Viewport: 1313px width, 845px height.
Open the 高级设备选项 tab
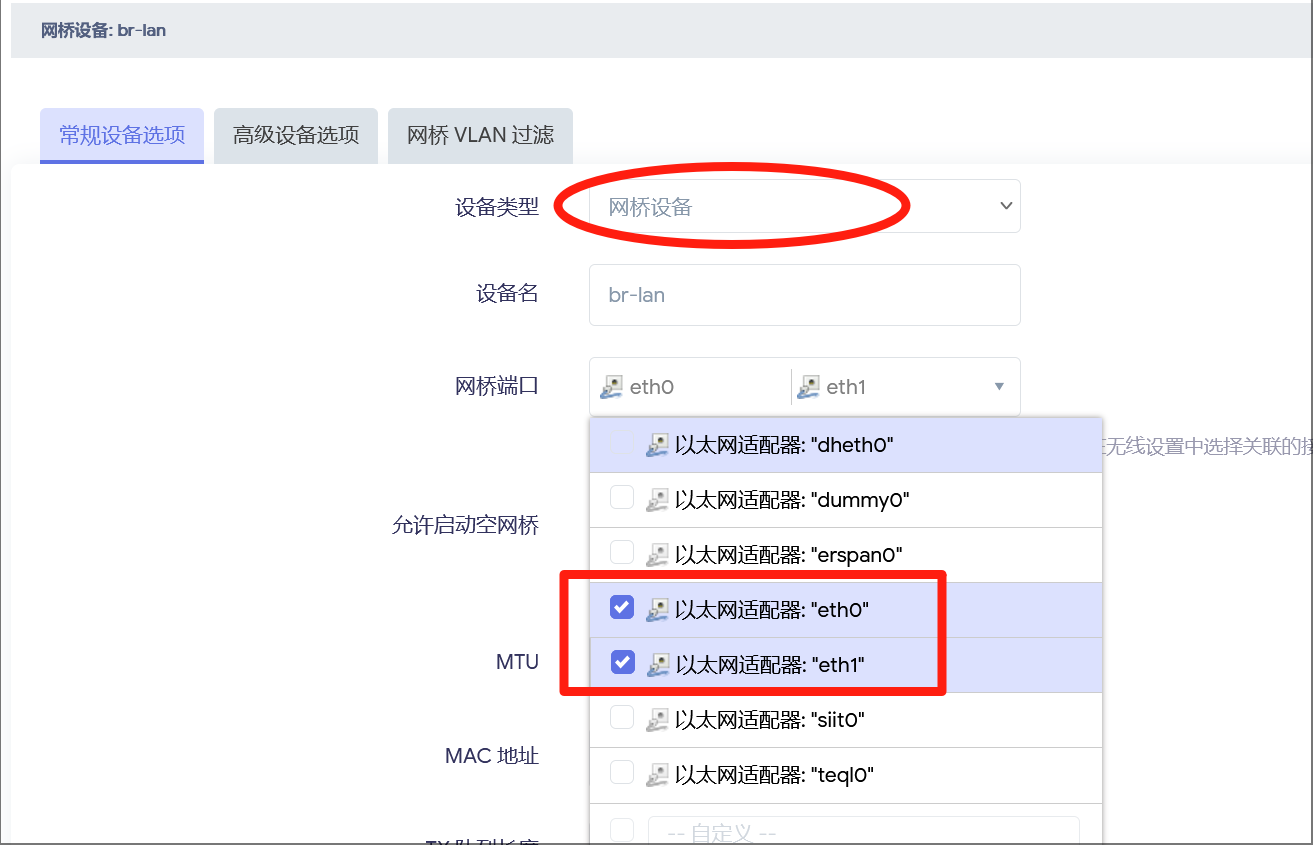pyautogui.click(x=296, y=135)
